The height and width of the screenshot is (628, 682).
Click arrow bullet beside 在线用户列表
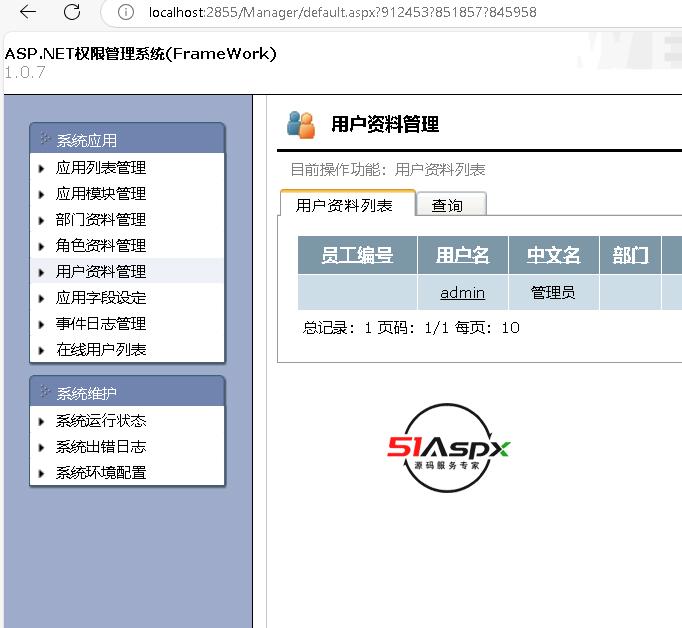[x=41, y=351]
